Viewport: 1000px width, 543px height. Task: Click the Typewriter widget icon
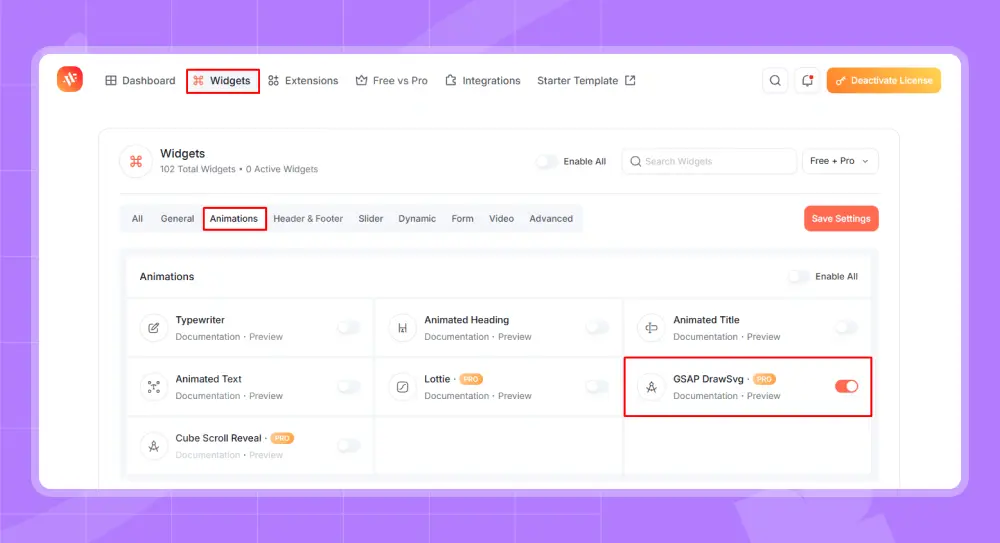154,328
